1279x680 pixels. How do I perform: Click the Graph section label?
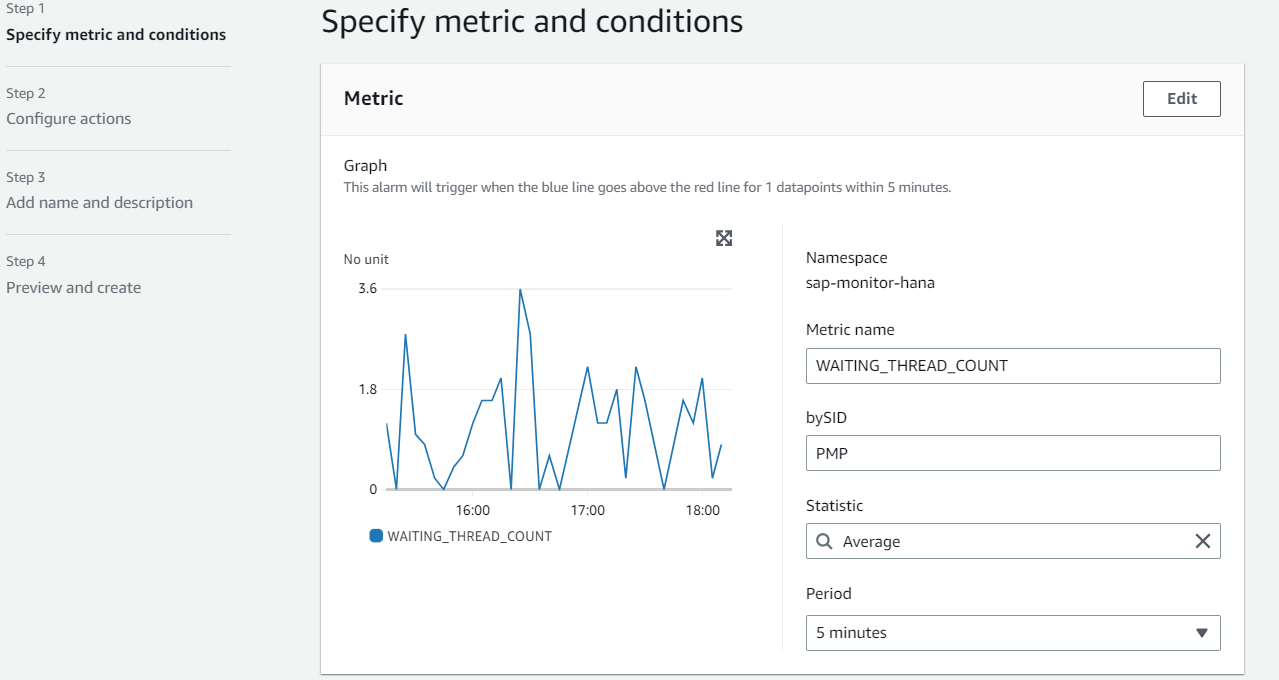click(365, 166)
